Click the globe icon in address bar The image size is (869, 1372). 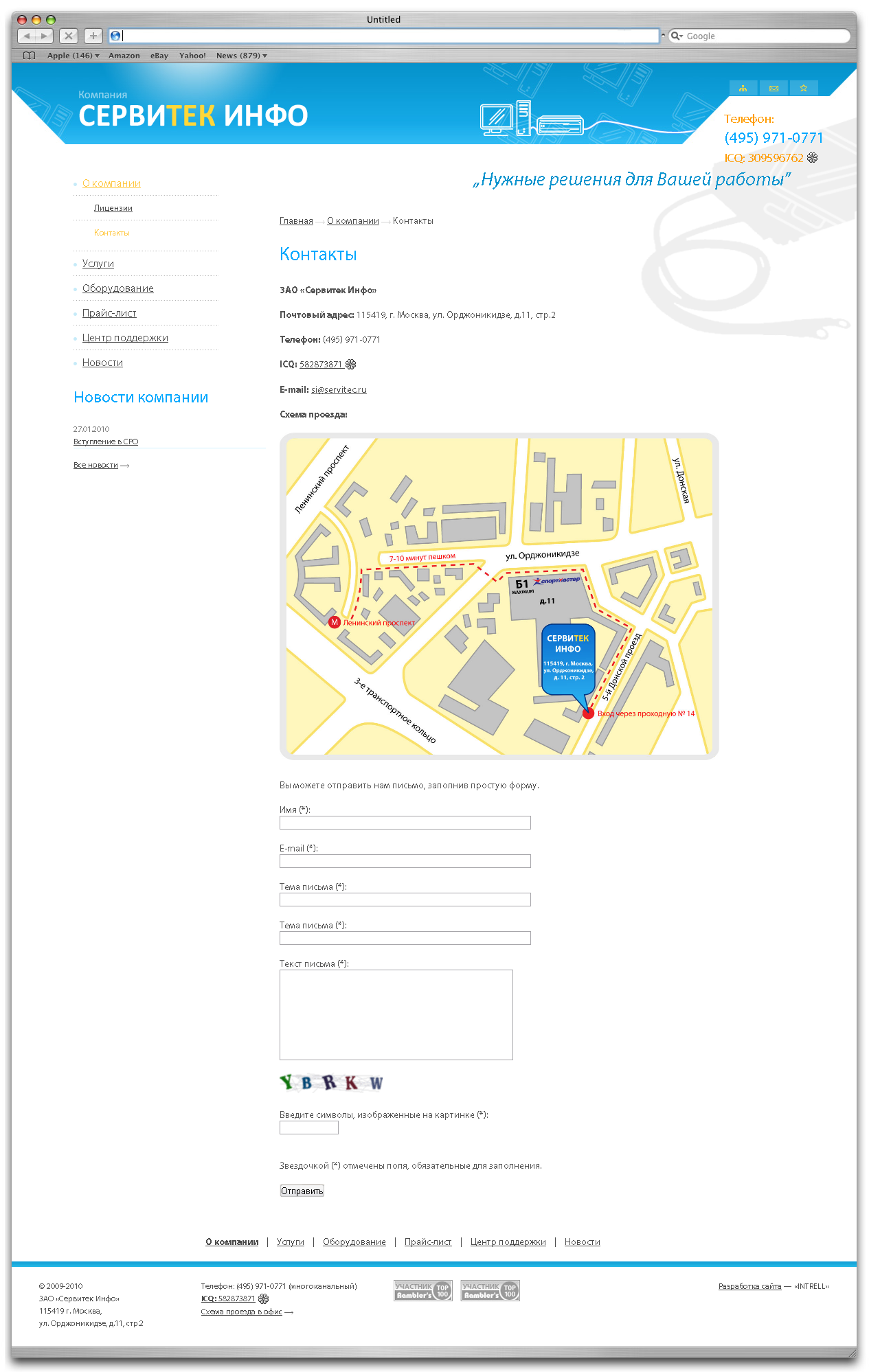115,36
